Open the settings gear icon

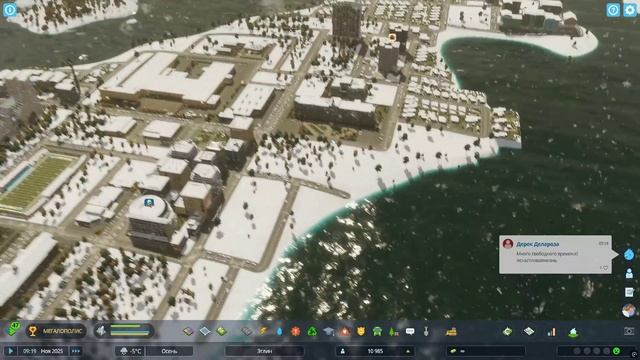pos(630,10)
